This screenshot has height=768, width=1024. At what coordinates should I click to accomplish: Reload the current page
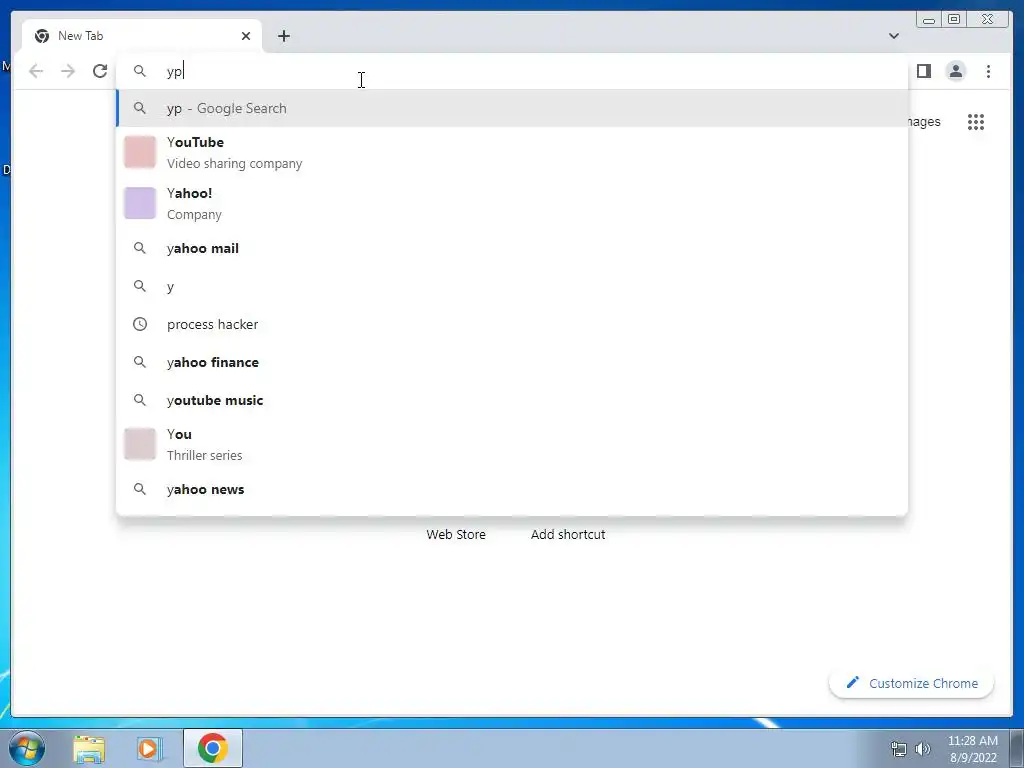pos(100,71)
